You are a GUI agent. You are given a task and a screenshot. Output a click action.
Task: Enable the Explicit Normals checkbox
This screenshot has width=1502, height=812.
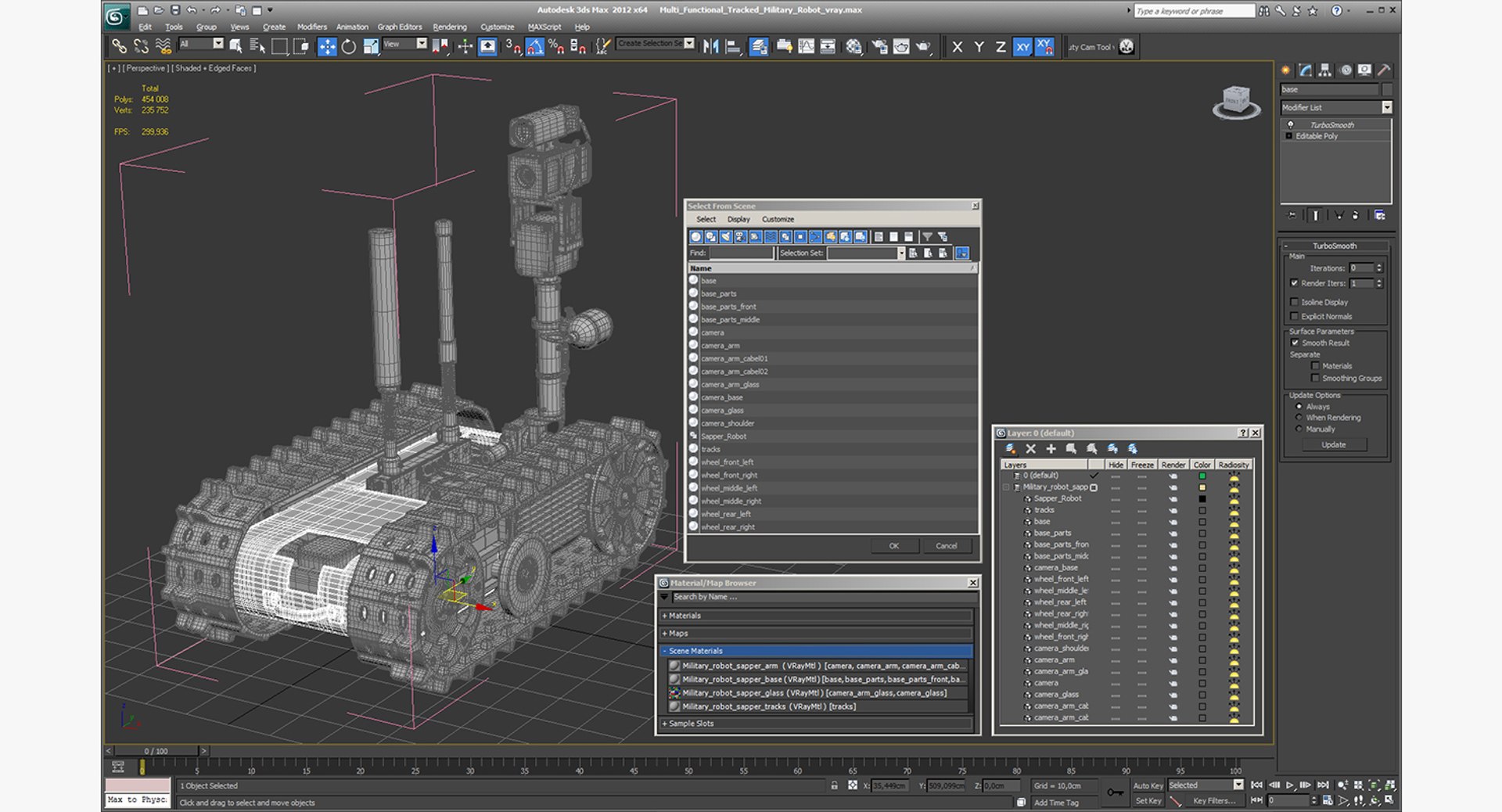(1294, 316)
